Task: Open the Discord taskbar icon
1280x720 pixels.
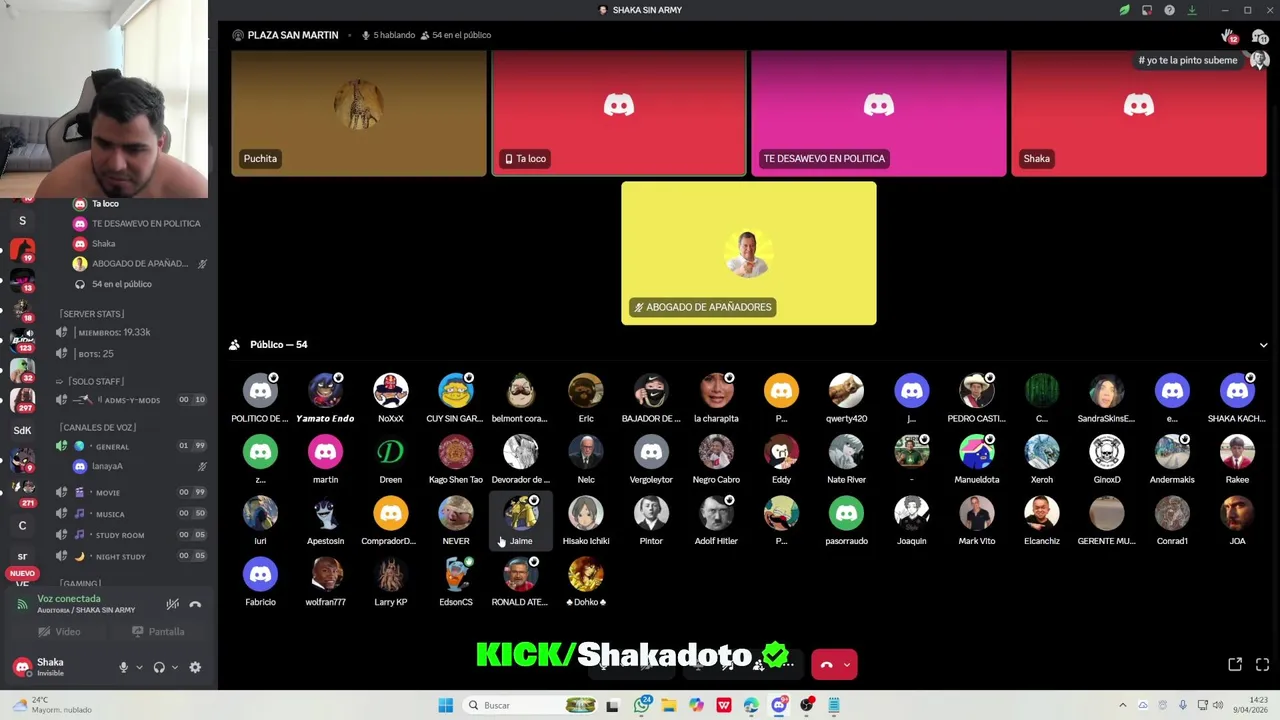Action: pos(779,705)
